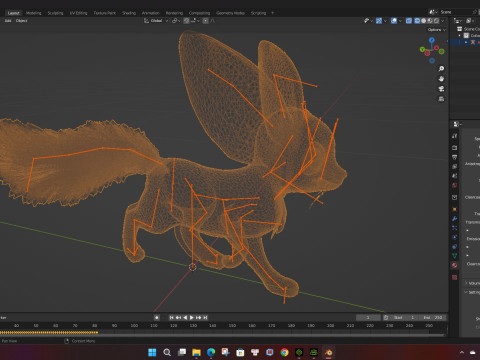
Task: Toggle viewport overlays
Action: pos(394,21)
